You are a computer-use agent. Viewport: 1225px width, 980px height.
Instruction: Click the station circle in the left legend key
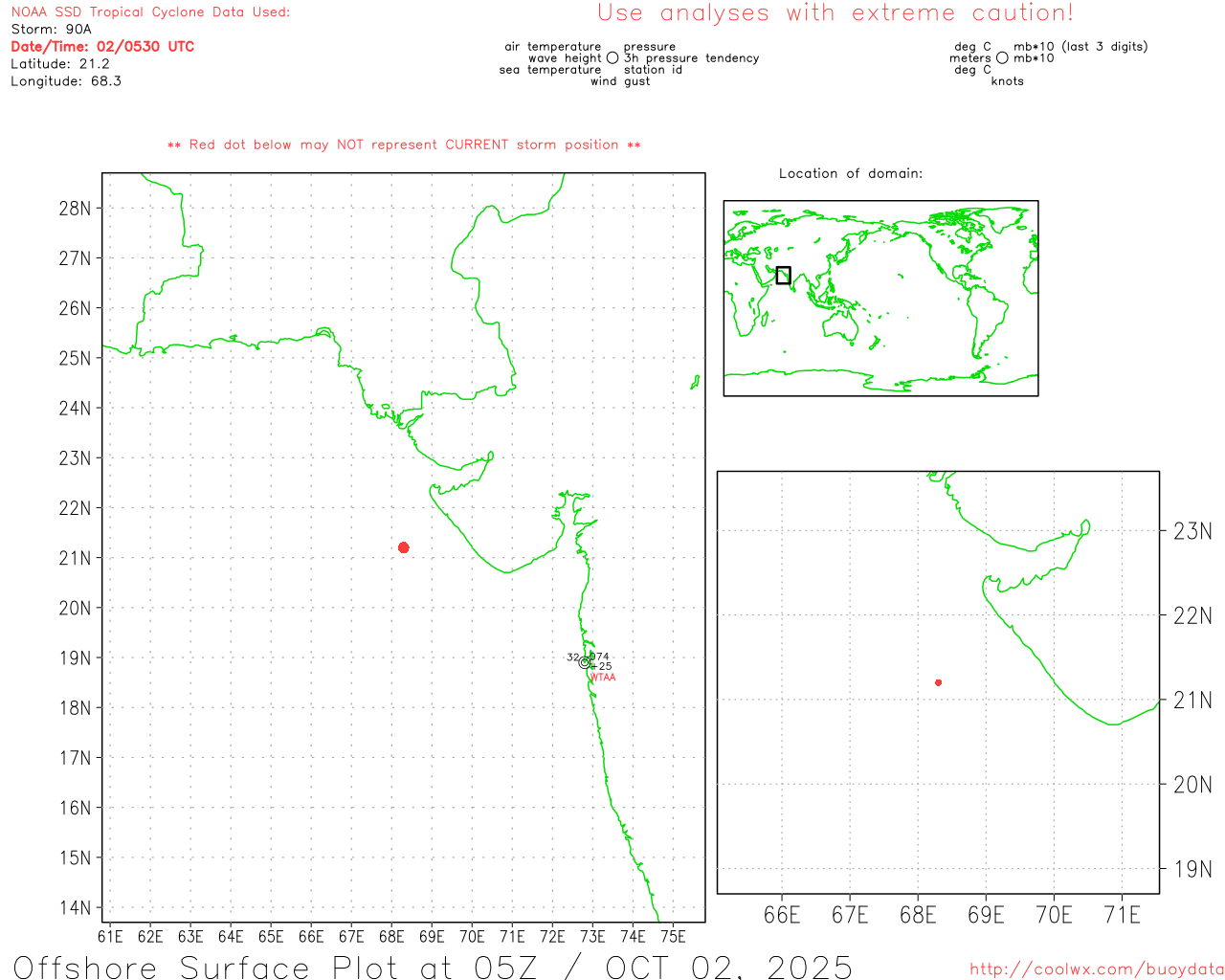pyautogui.click(x=612, y=58)
